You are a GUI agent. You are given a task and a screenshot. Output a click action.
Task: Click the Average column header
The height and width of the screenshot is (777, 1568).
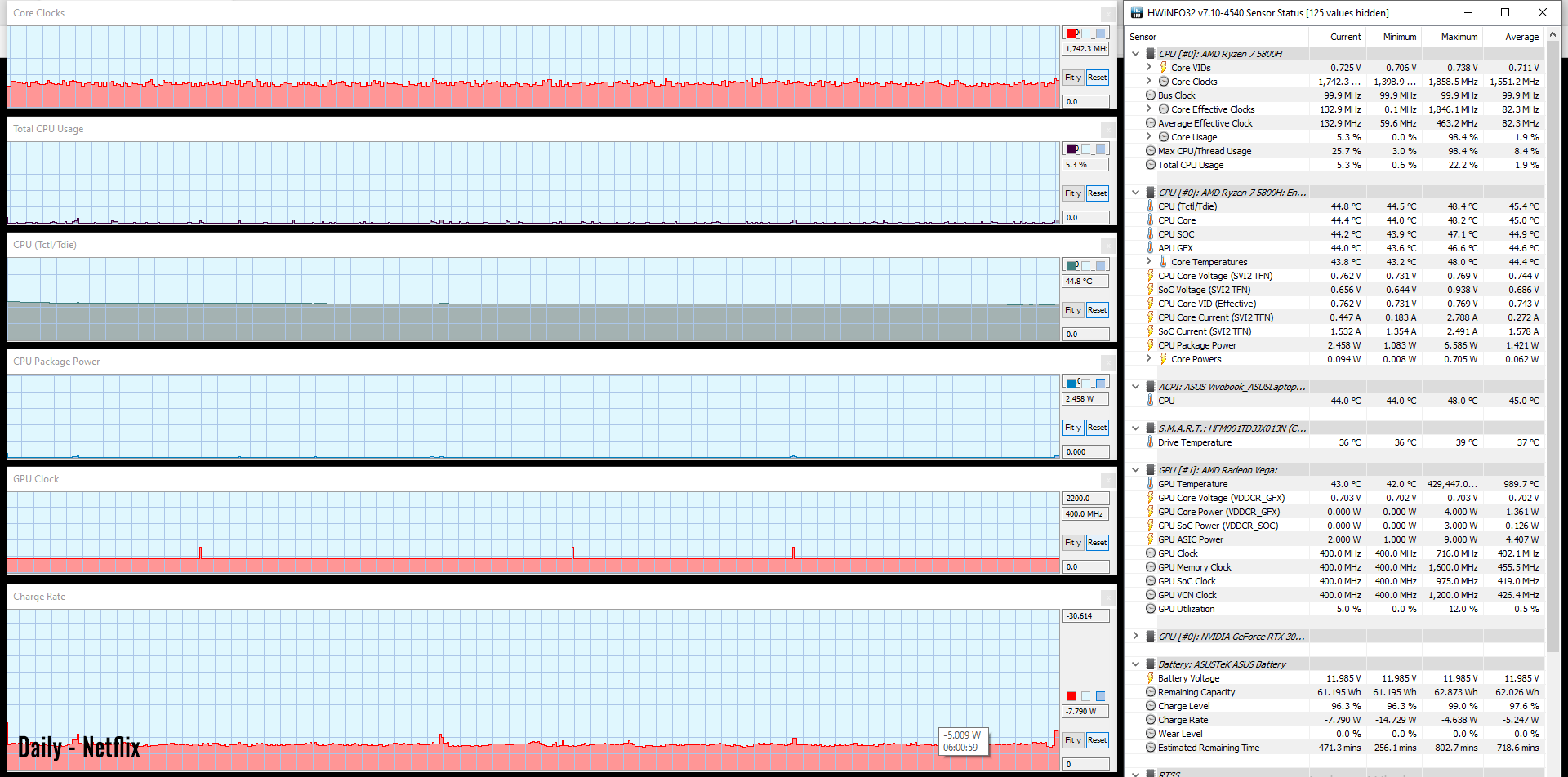click(x=1521, y=37)
